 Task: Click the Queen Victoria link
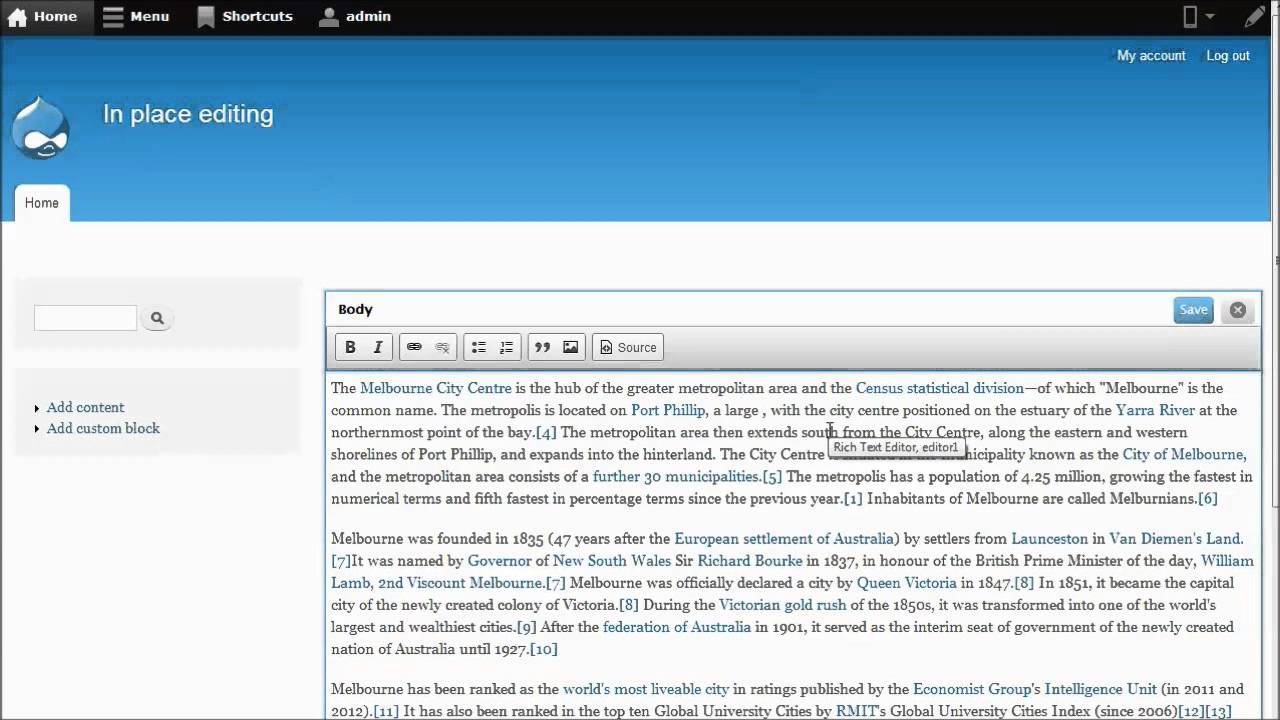click(x=907, y=582)
